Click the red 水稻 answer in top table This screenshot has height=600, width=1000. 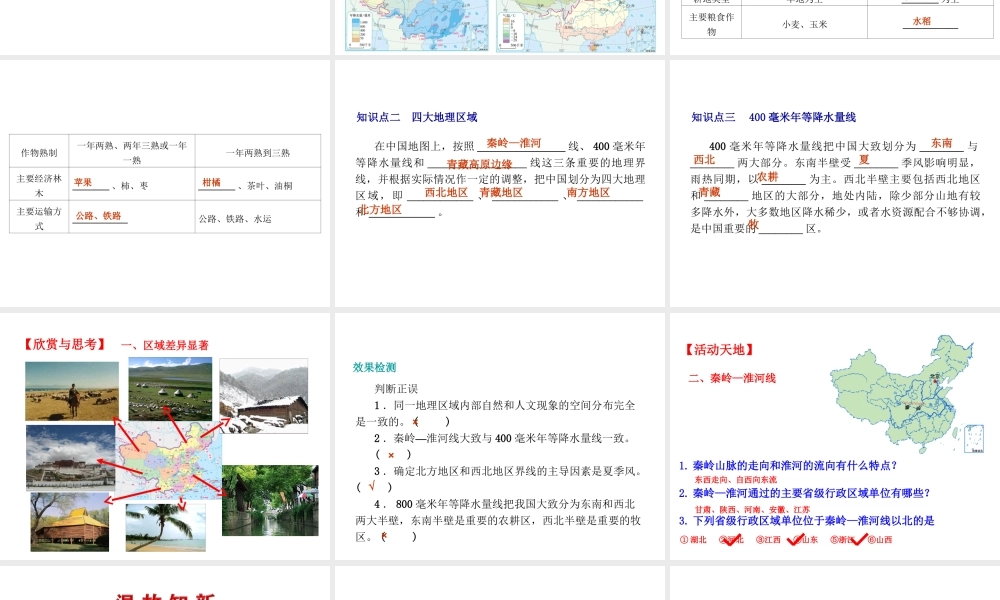tap(922, 21)
